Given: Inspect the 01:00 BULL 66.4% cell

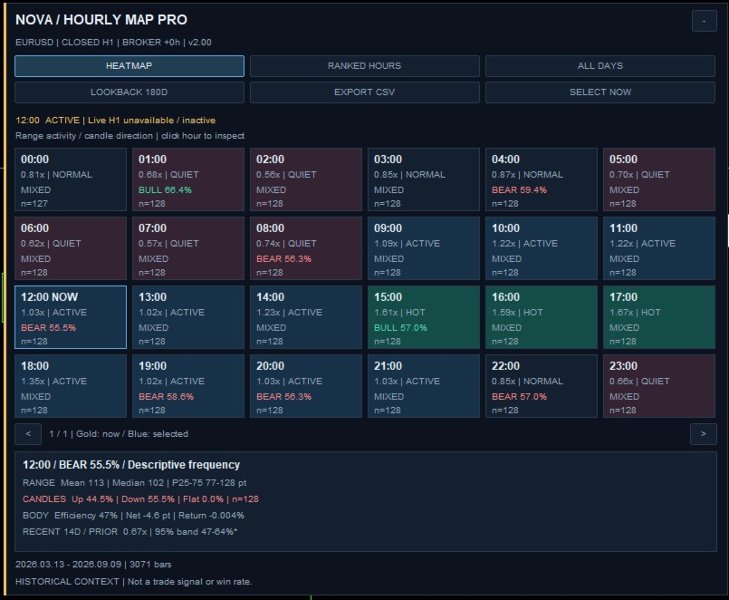Looking at the screenshot, I should (x=188, y=180).
